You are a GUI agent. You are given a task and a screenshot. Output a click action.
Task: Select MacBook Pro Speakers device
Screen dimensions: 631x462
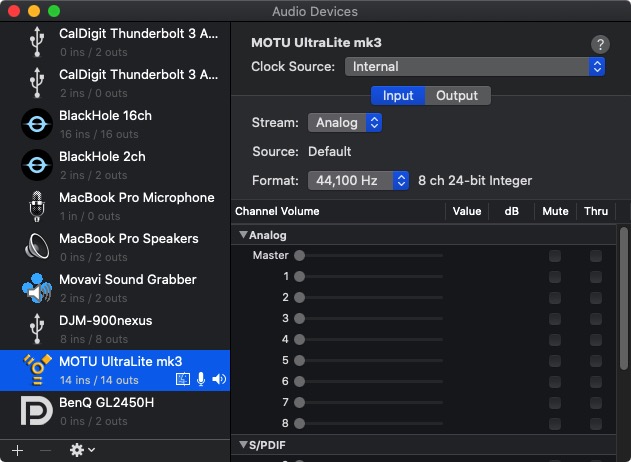115,247
